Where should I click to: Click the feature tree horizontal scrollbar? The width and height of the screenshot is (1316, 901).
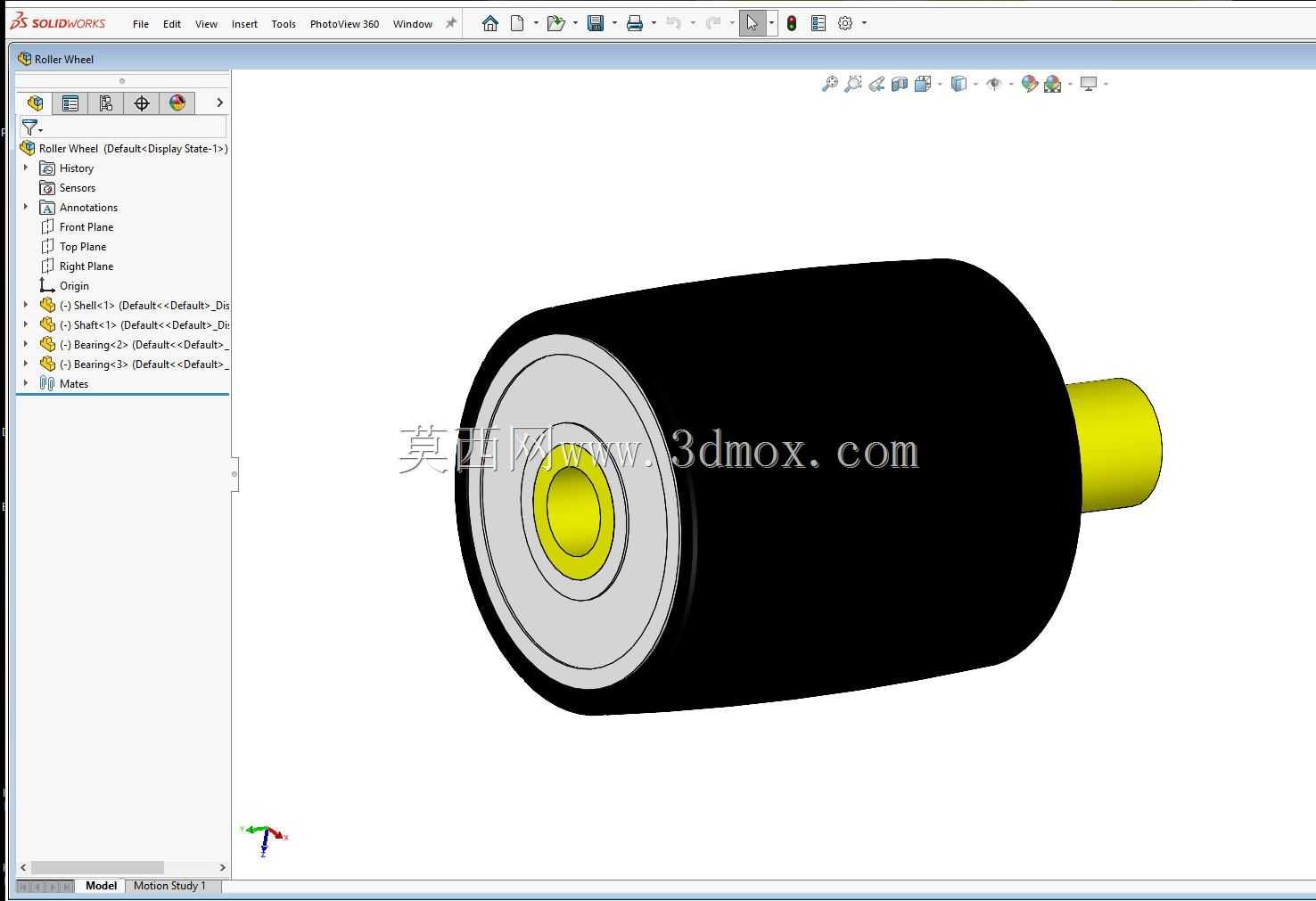(97, 867)
